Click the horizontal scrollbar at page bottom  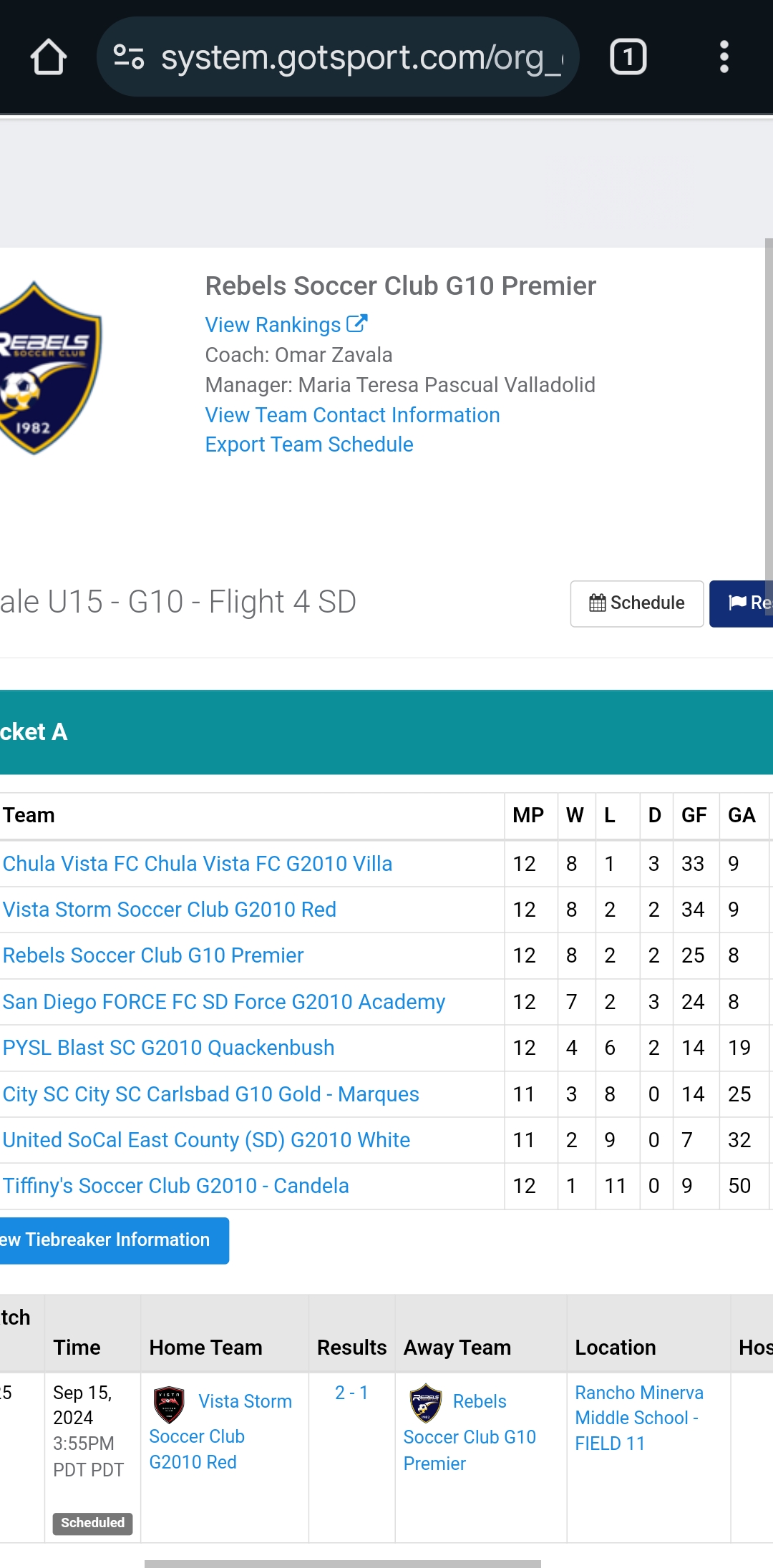(342, 1564)
